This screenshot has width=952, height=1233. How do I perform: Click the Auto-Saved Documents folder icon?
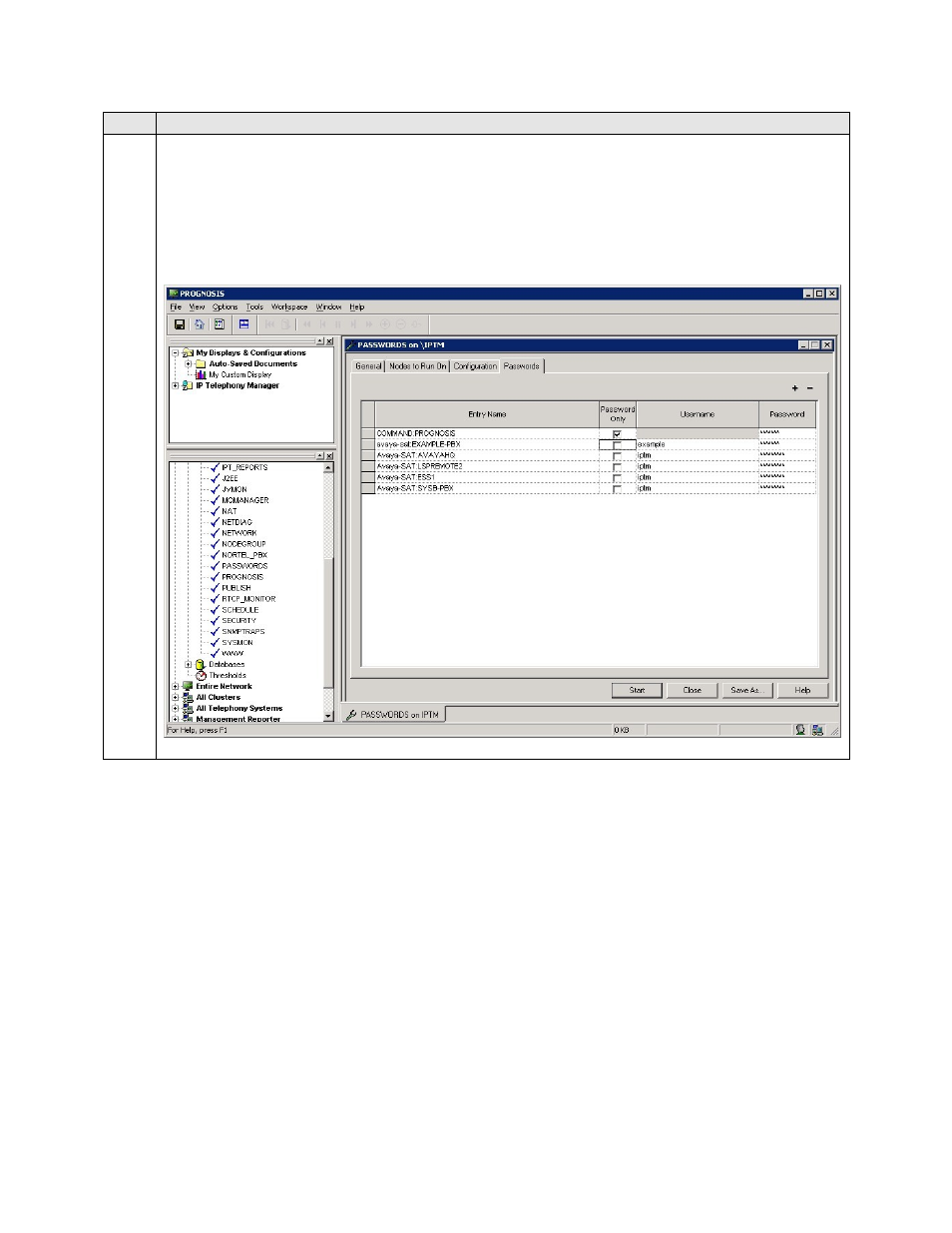[x=201, y=363]
